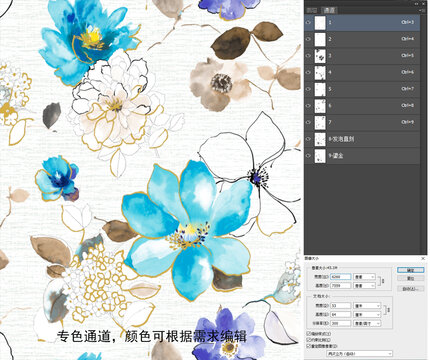Open the resolution unit dropdown

coord(367,323)
